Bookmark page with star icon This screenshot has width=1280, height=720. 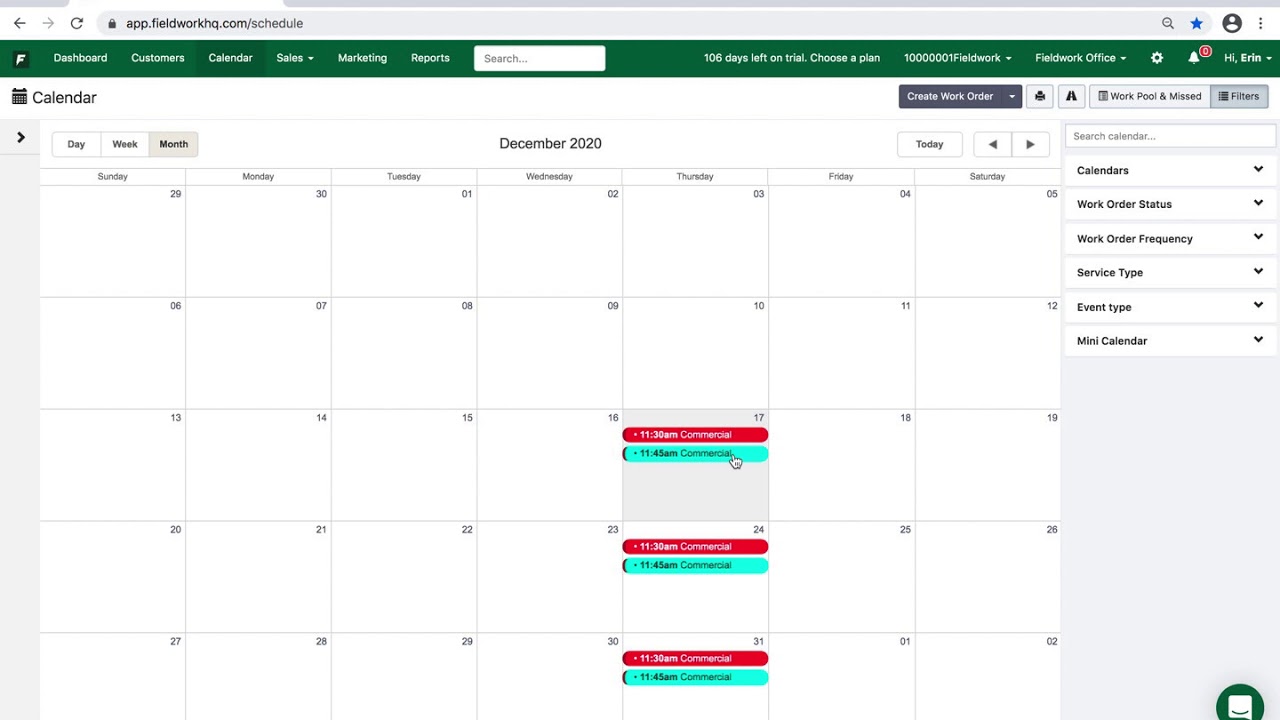click(x=1196, y=23)
